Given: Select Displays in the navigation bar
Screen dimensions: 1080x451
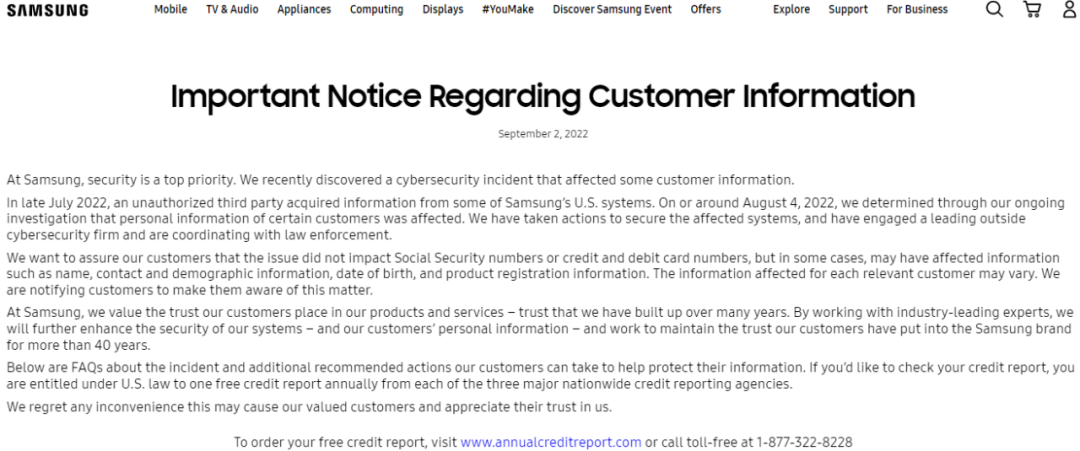Looking at the screenshot, I should tap(442, 9).
